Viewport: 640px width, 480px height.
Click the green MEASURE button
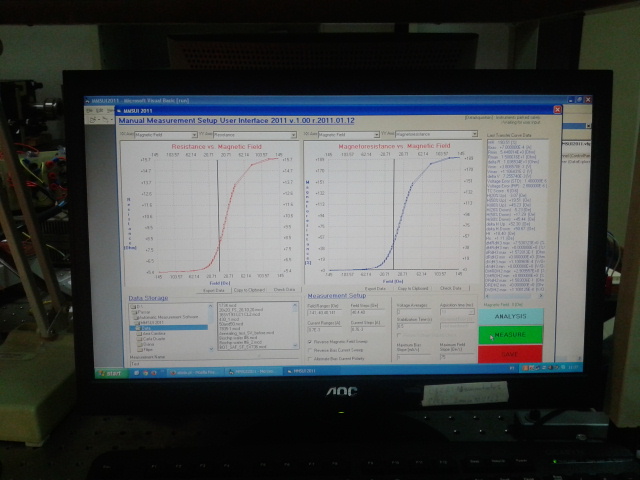tap(510, 335)
